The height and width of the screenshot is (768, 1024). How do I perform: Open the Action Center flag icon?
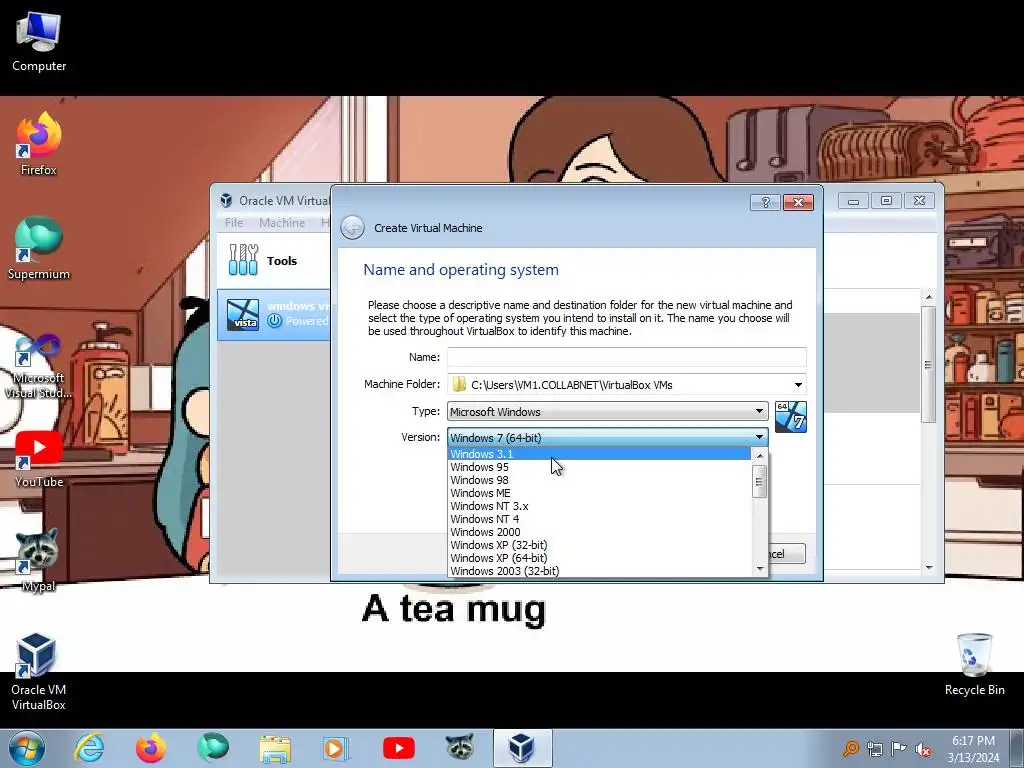899,748
